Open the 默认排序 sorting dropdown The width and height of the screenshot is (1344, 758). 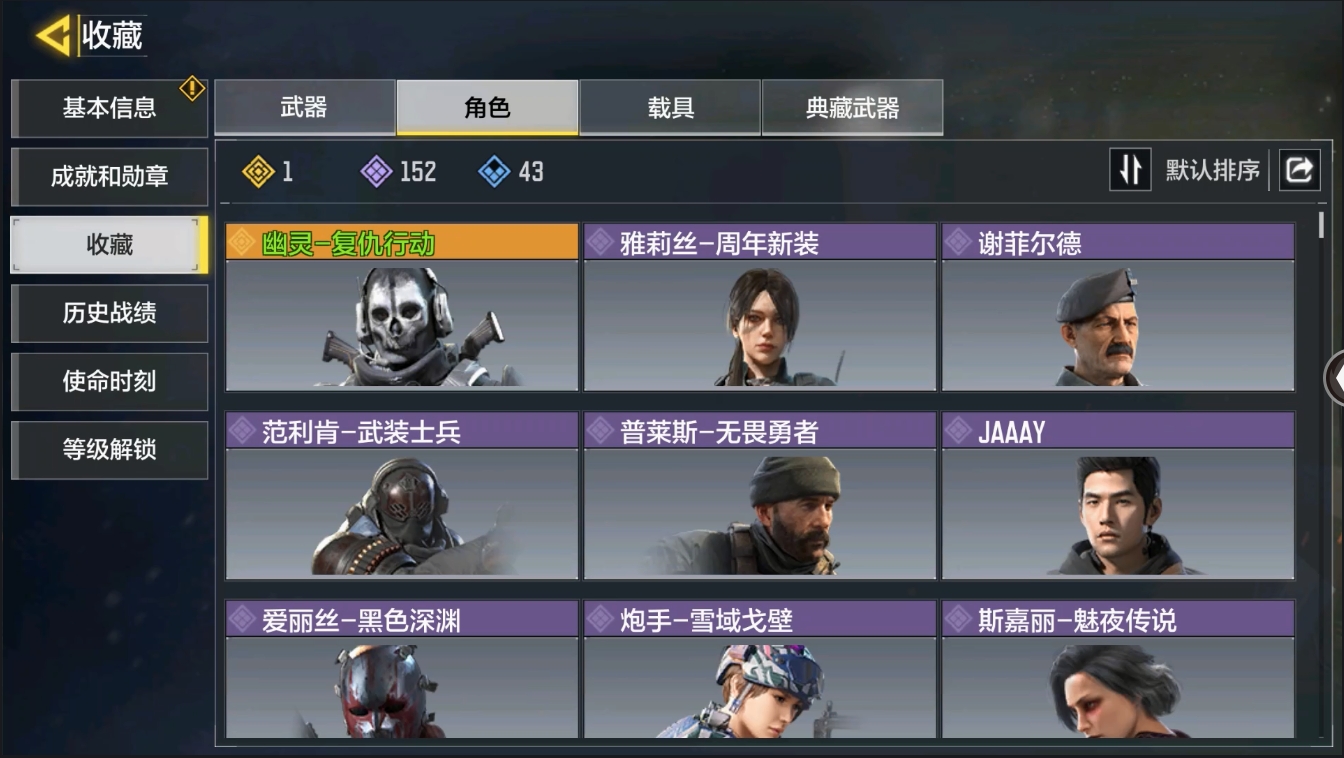pyautogui.click(x=1212, y=170)
